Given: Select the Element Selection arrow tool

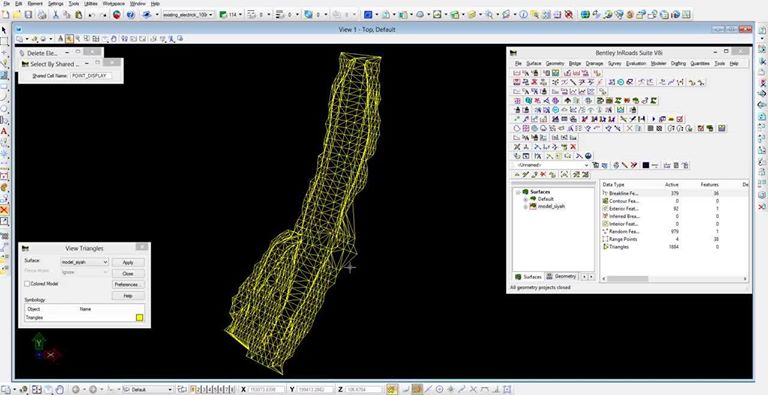Looking at the screenshot, I should pos(4,30).
